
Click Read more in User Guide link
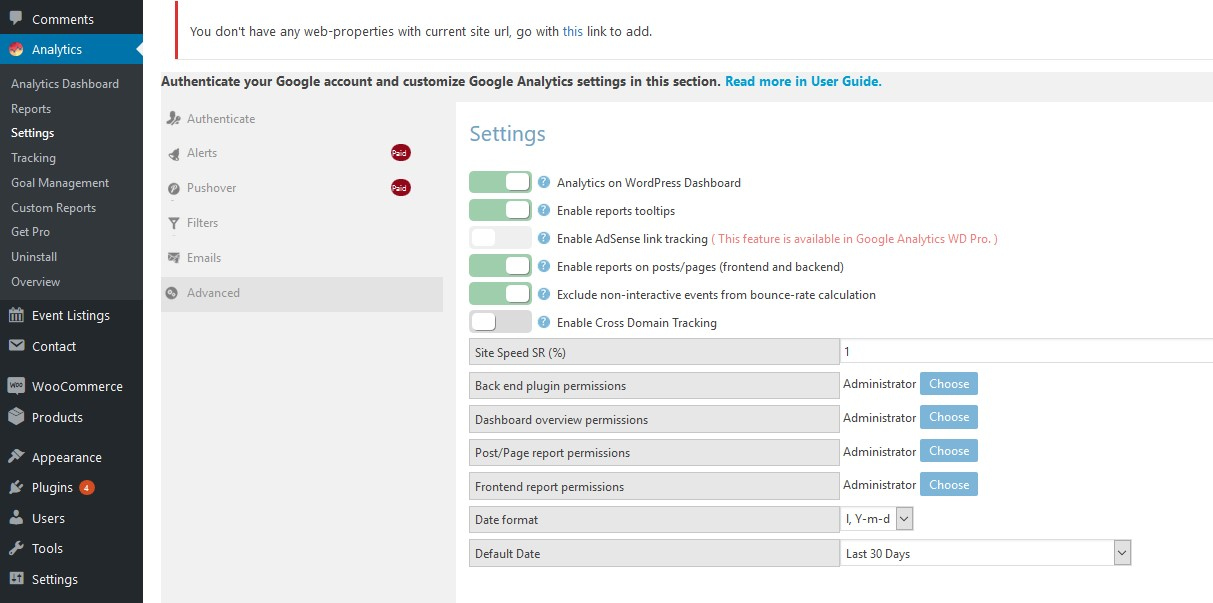(x=803, y=82)
